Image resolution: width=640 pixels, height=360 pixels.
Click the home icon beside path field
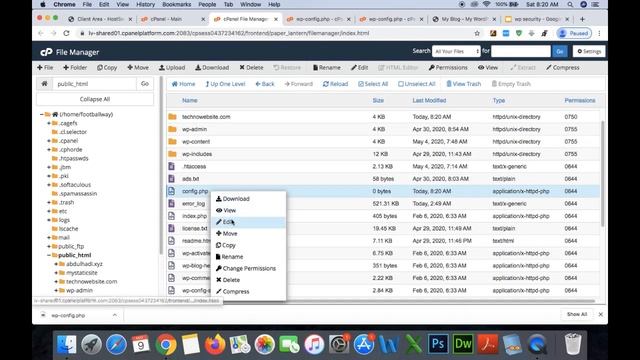[44, 84]
